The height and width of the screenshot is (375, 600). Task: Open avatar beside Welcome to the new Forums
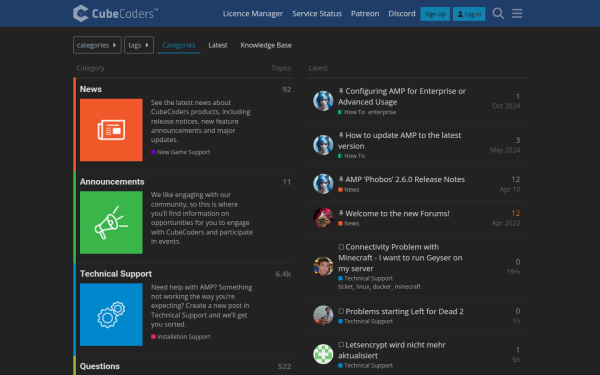[x=323, y=217]
